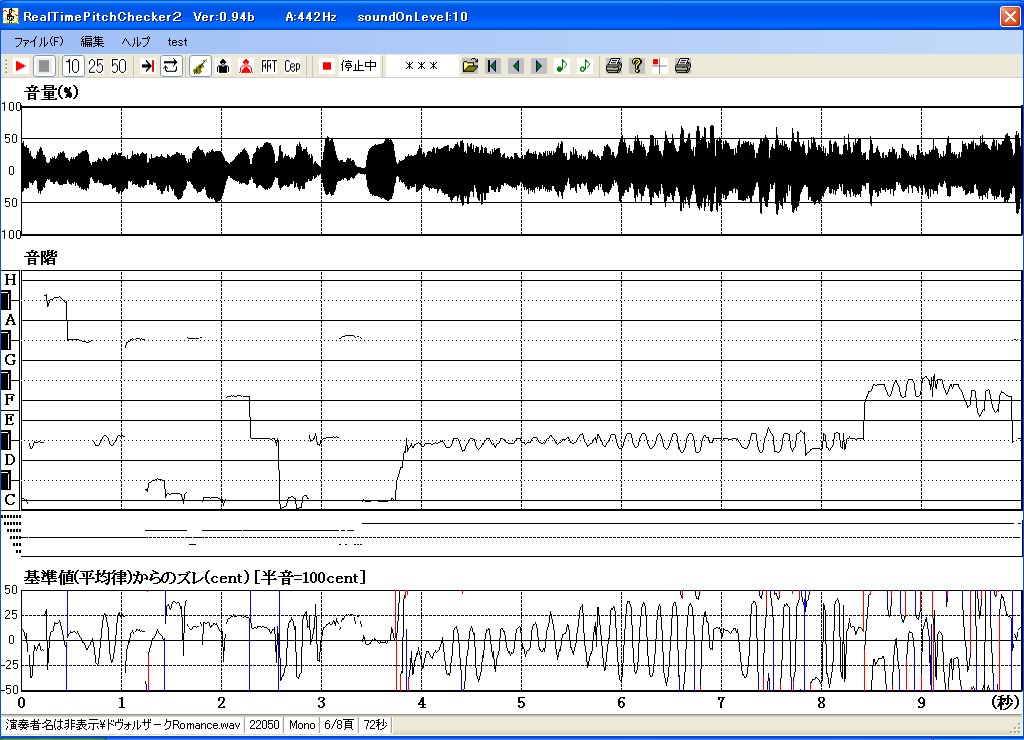
Task: Click the green note icon beside next-page arrow
Action: [562, 66]
